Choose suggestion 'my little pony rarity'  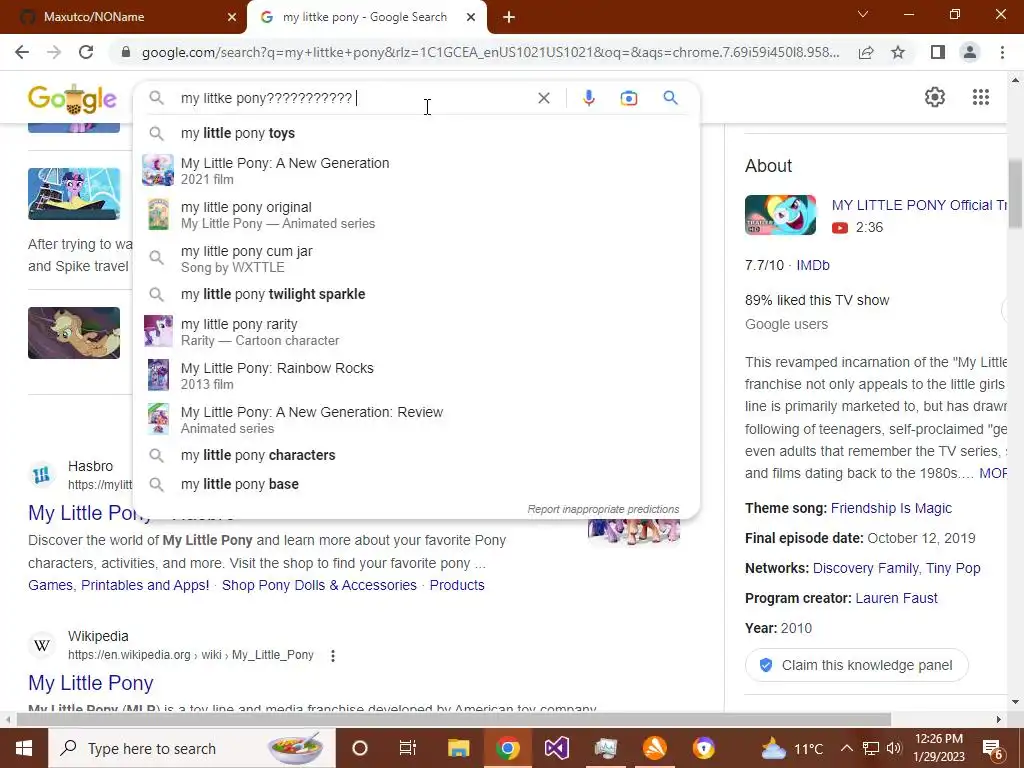tap(416, 332)
